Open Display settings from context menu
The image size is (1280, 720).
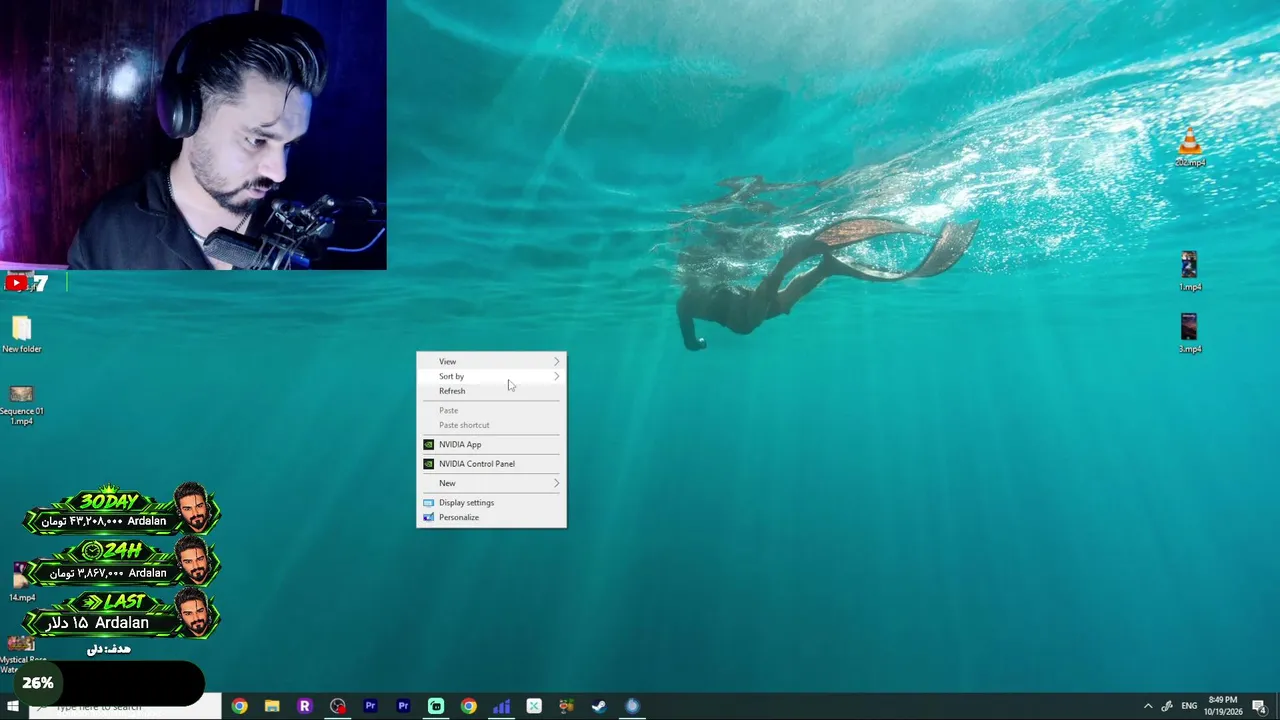coord(491,502)
